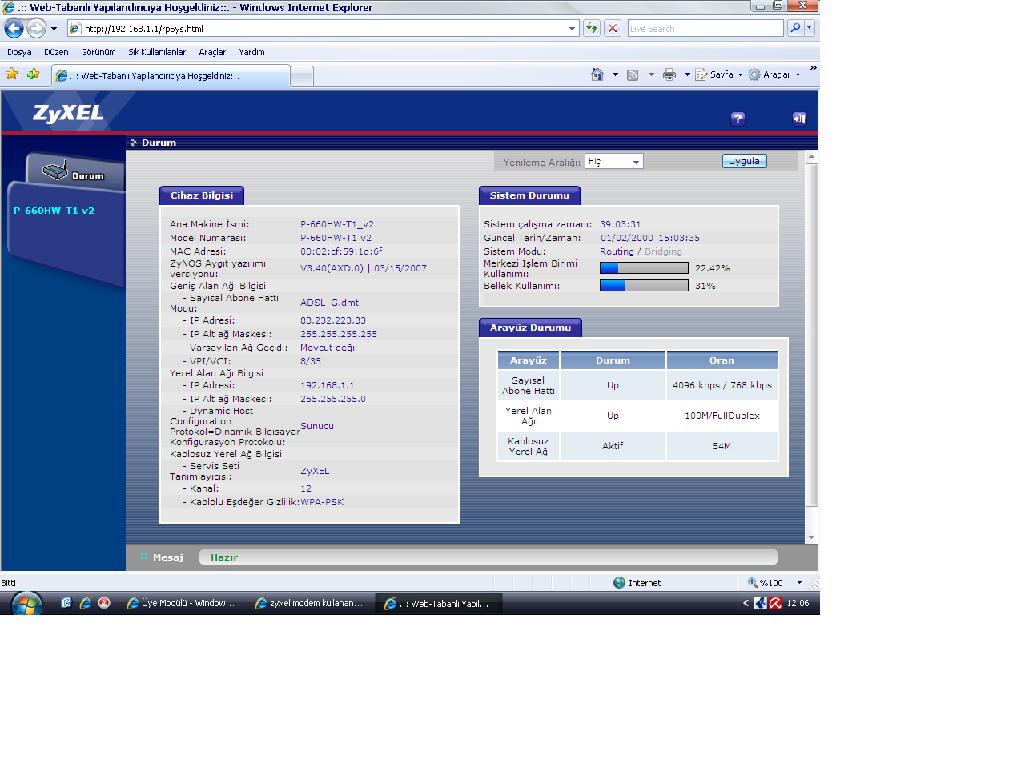Click the Cihaz Bilgisi section header
This screenshot has width=1024, height=768.
tap(201, 195)
